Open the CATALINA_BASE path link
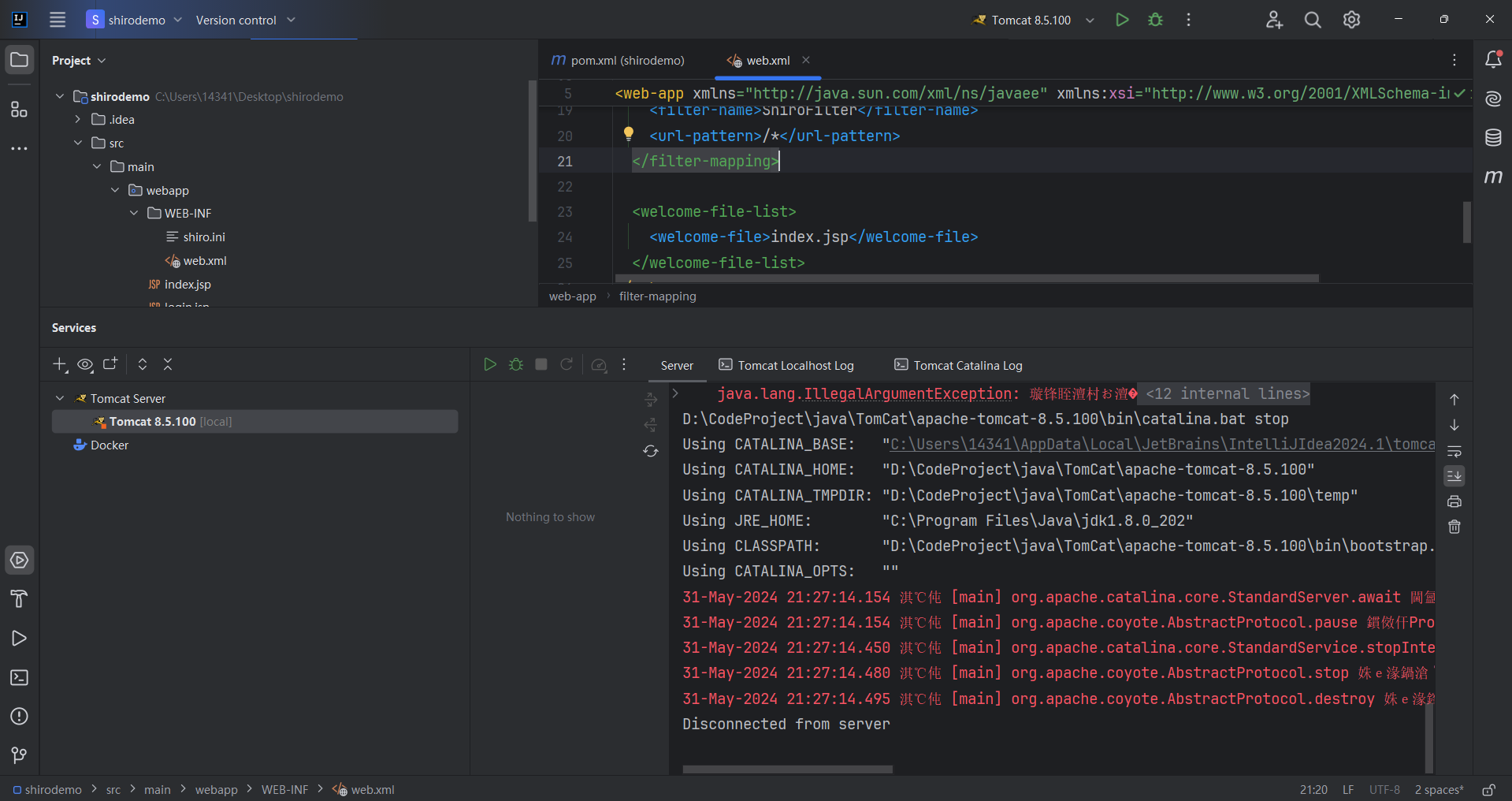This screenshot has height=801, width=1512. (x=1162, y=444)
